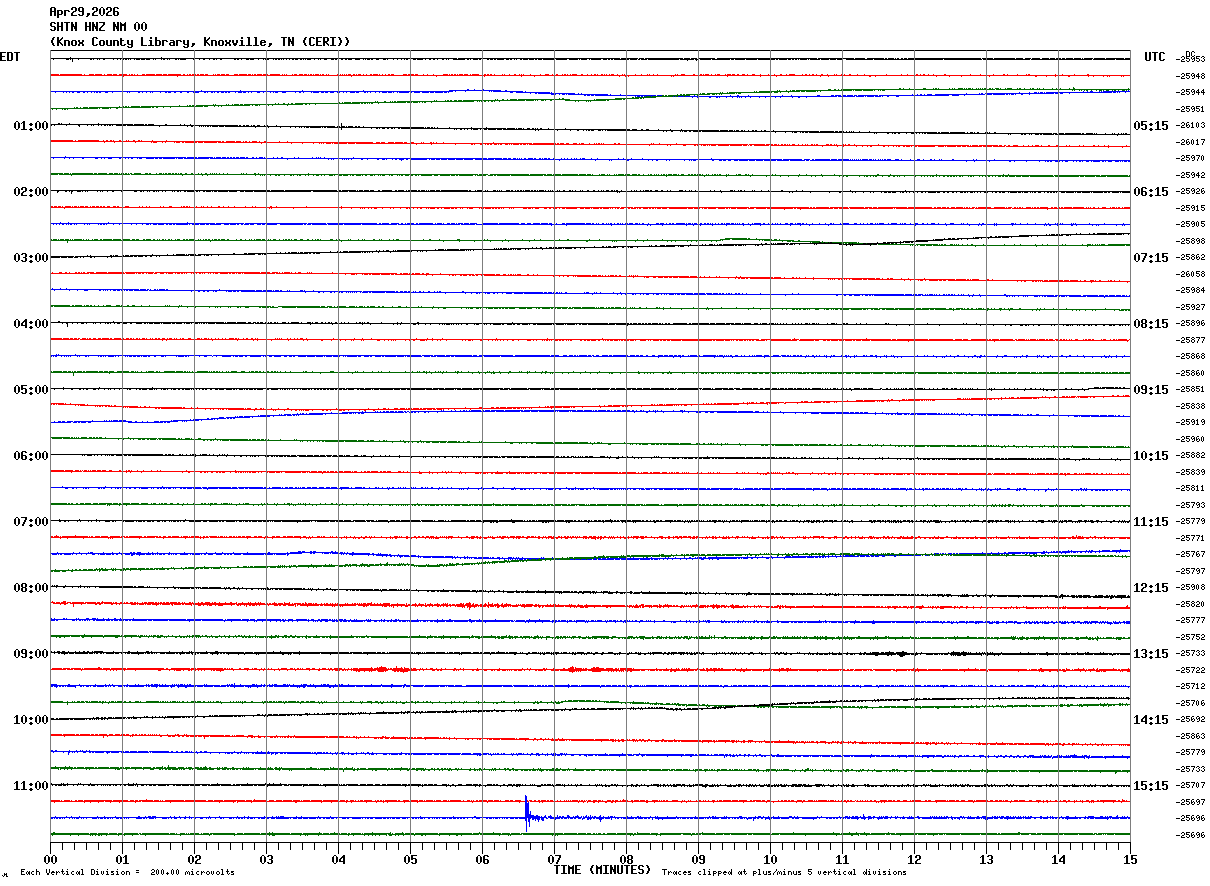Viewport: 1210px width, 886px height.
Task: Click the DC offset value '-25882'
Action: click(x=1191, y=455)
